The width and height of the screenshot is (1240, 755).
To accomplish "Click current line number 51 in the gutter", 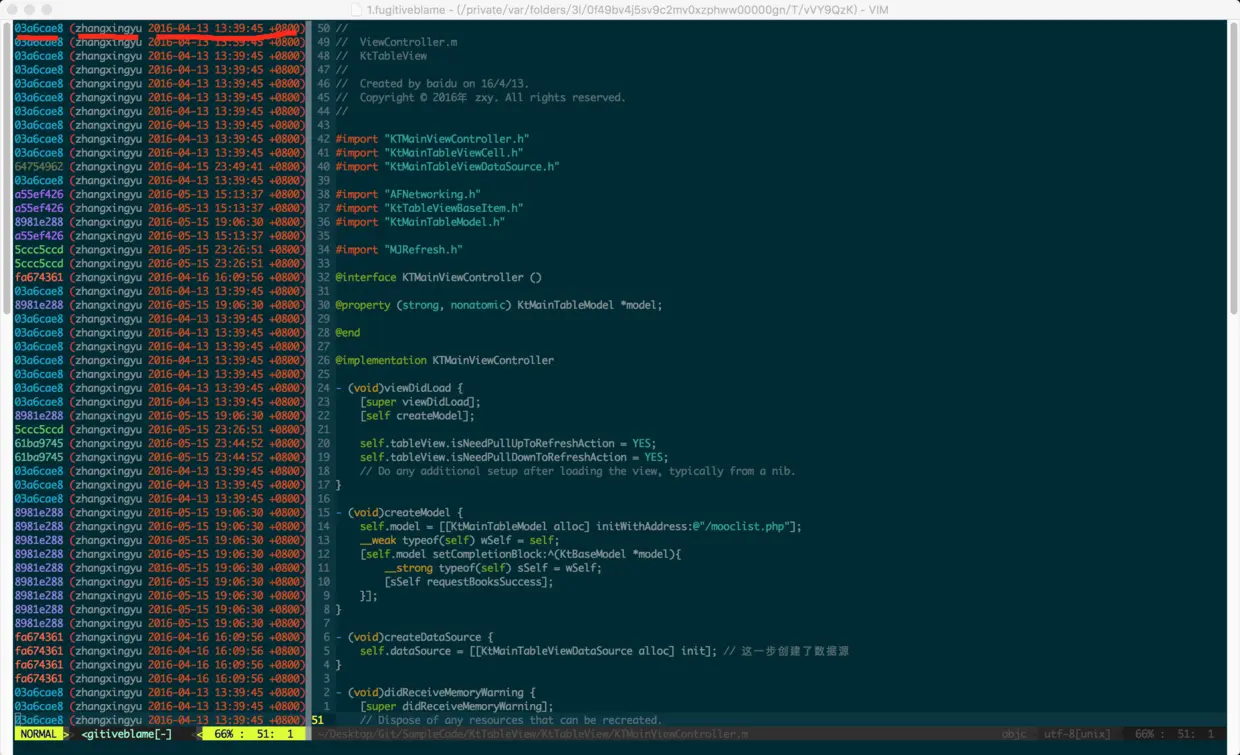I will pos(318,720).
